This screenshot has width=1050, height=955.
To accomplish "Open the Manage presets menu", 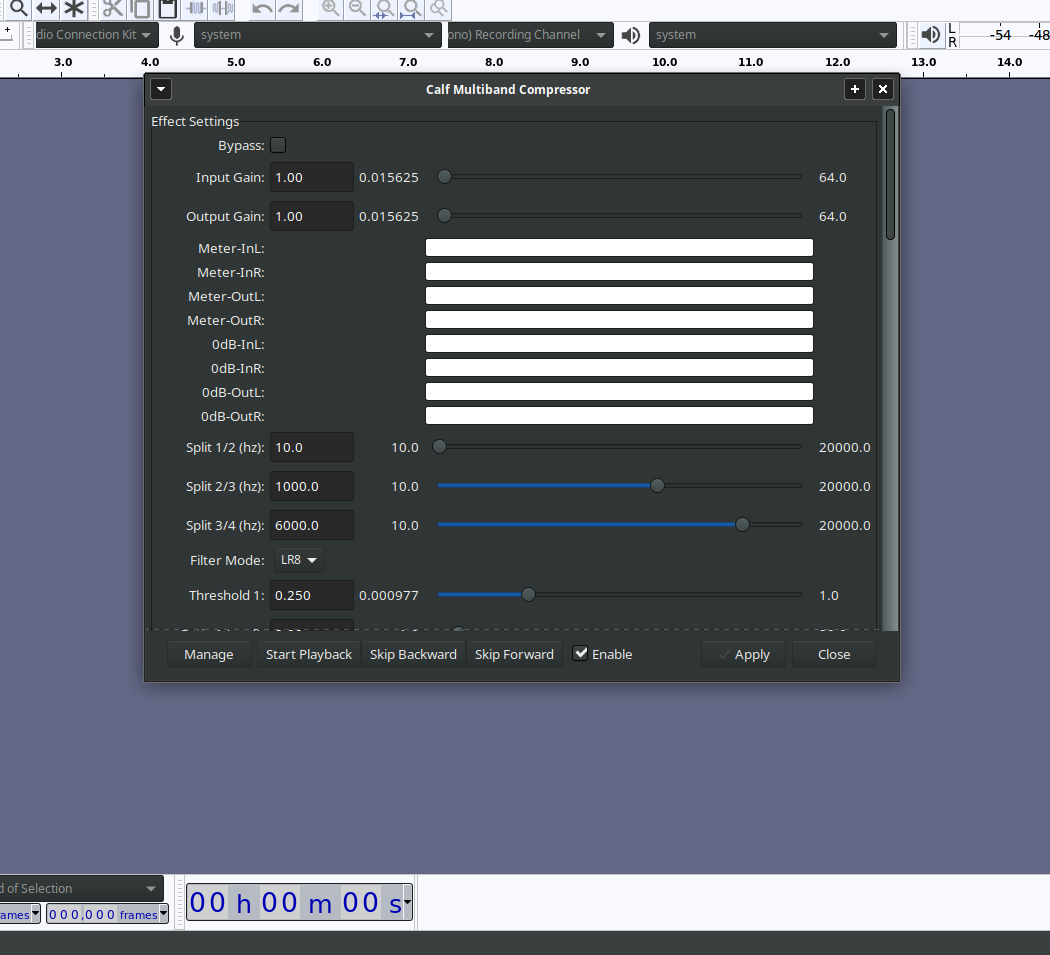I will pos(208,654).
